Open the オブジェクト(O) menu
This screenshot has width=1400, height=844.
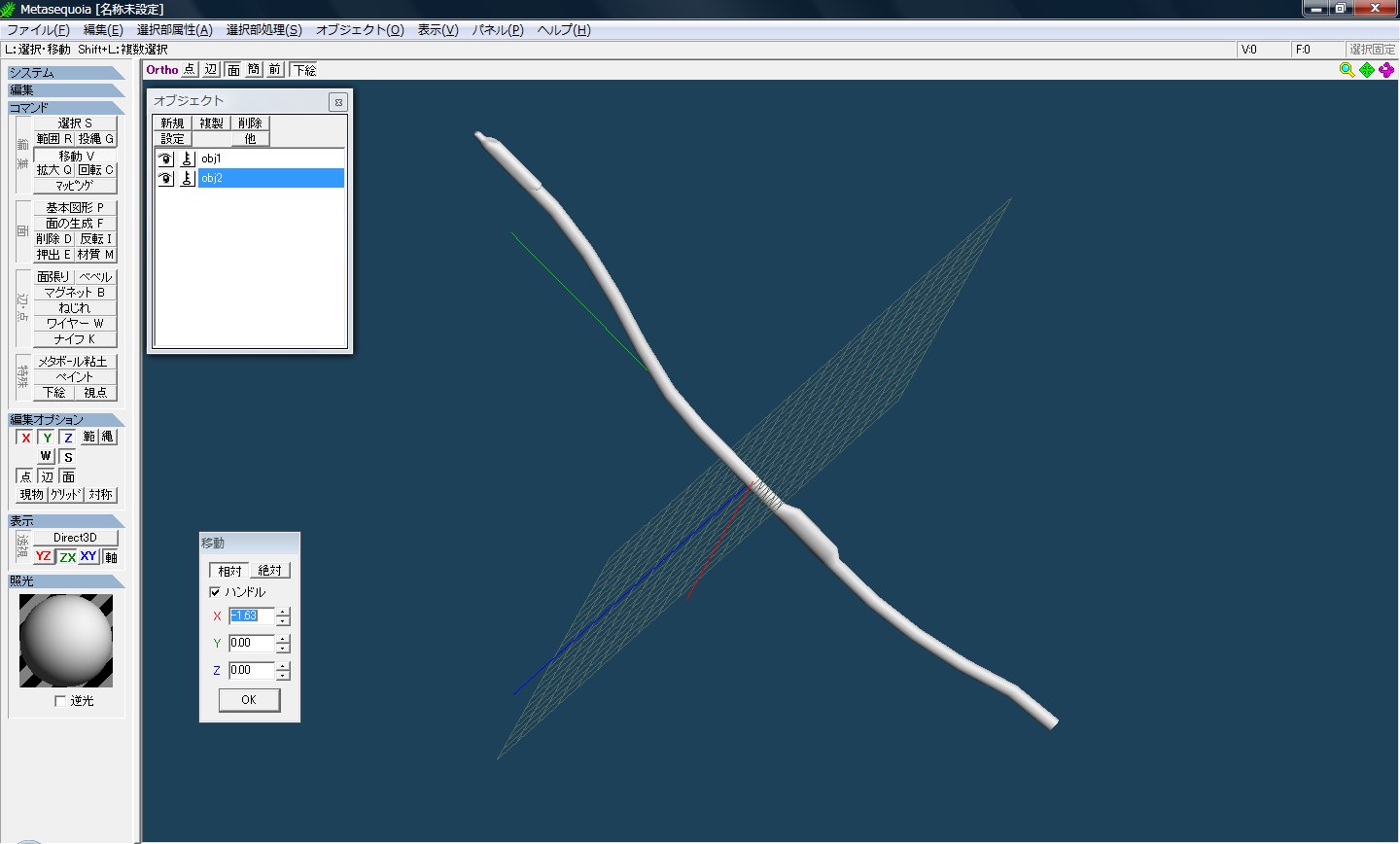pyautogui.click(x=360, y=30)
